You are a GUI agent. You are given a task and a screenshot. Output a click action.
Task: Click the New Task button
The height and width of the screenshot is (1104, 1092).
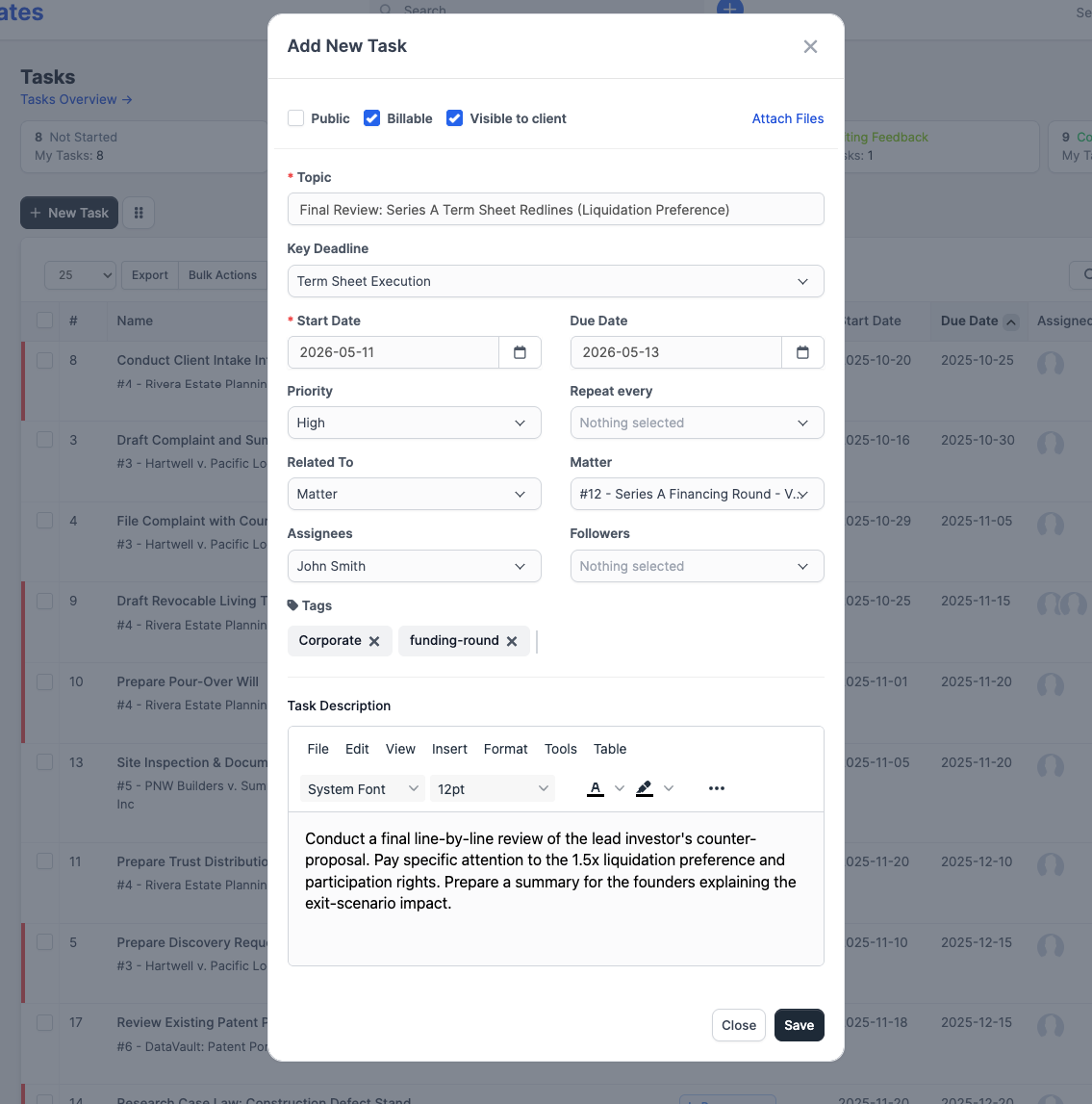(69, 213)
